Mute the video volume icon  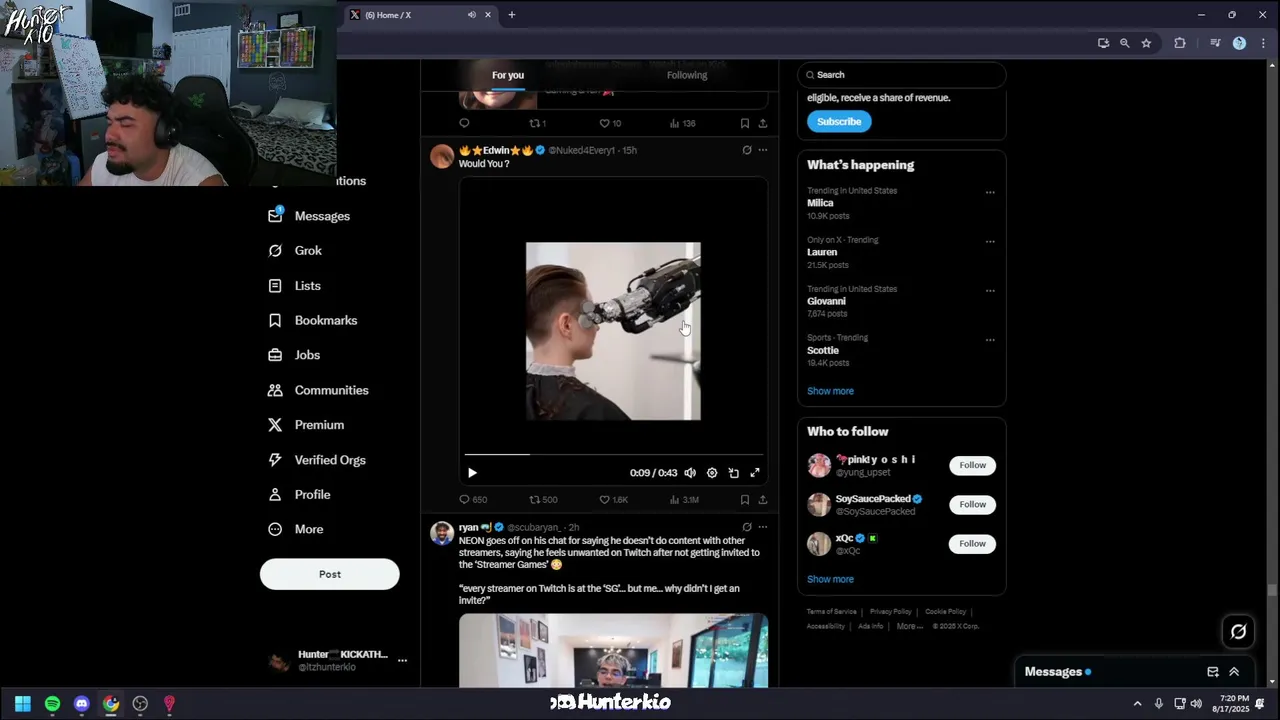pos(690,473)
